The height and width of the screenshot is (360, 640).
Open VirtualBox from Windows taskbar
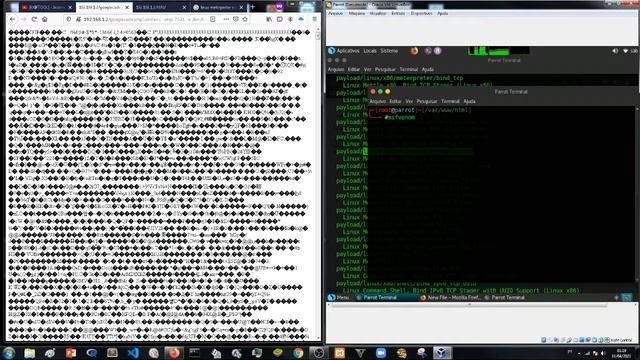click(x=442, y=353)
